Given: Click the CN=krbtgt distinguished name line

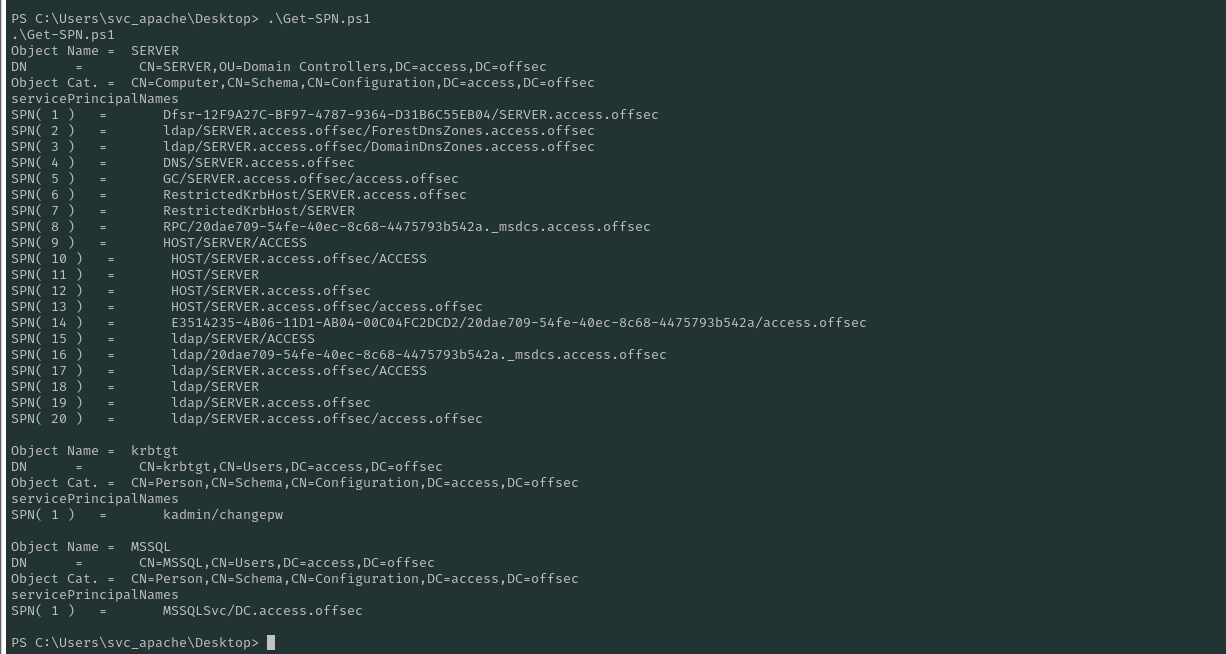Looking at the screenshot, I should [290, 467].
